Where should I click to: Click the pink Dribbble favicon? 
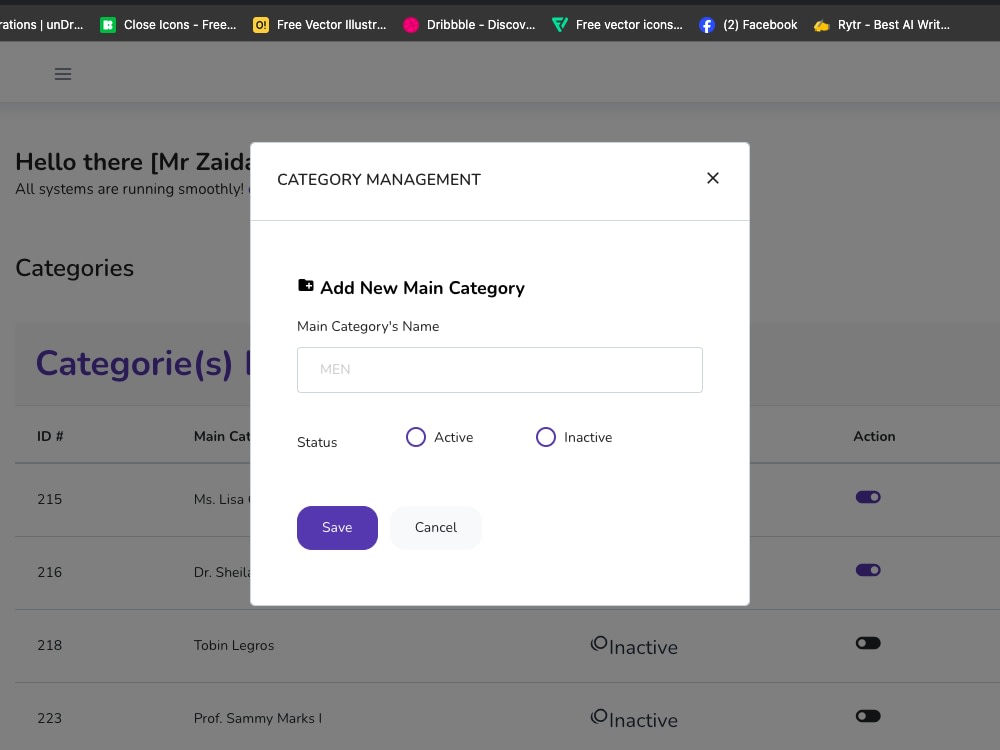[411, 25]
